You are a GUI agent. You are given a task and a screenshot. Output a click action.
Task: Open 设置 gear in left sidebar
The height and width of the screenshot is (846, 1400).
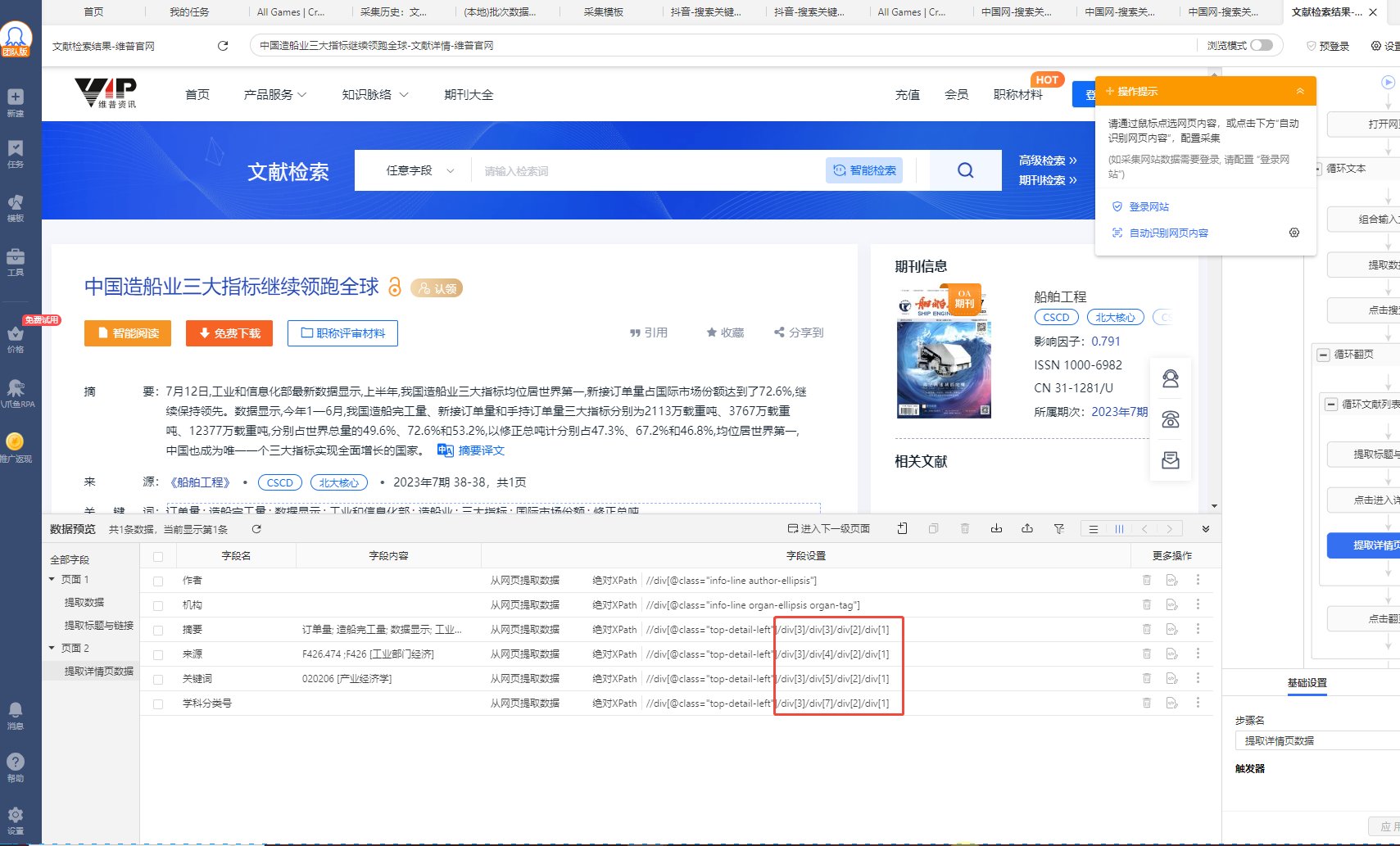(x=16, y=820)
